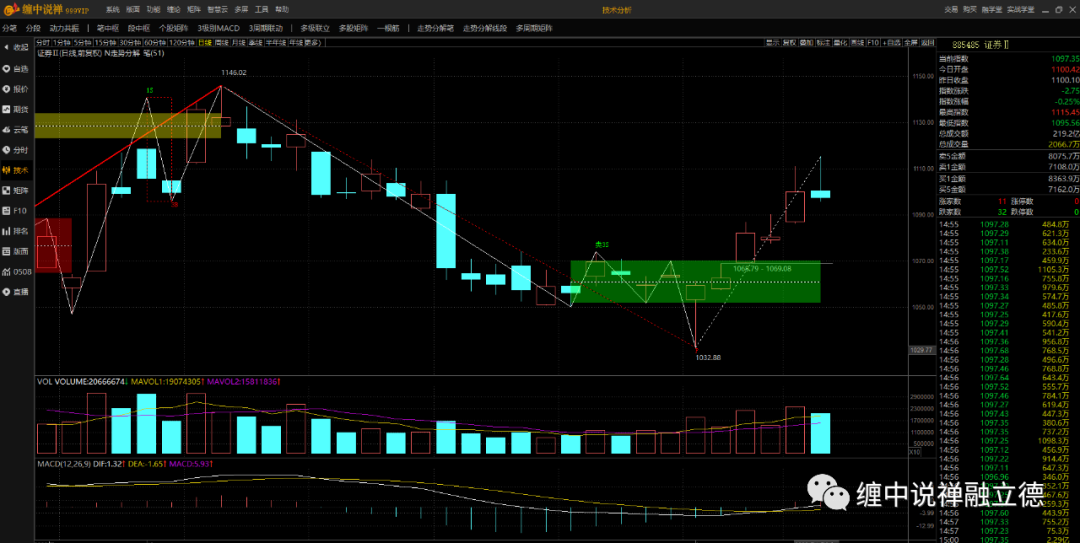The width and height of the screenshot is (1080, 543).
Task: Click 画线 drawing tools button
Action: (857, 43)
